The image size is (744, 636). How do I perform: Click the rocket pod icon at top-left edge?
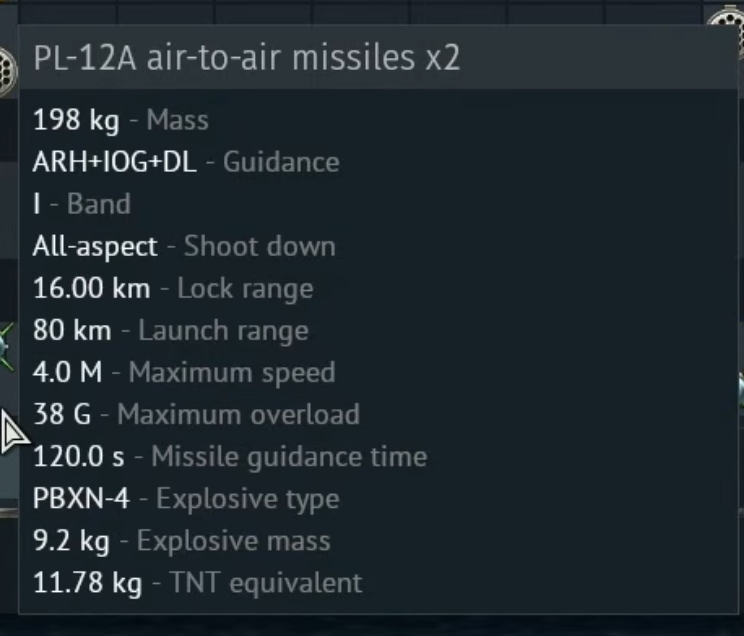point(7,68)
